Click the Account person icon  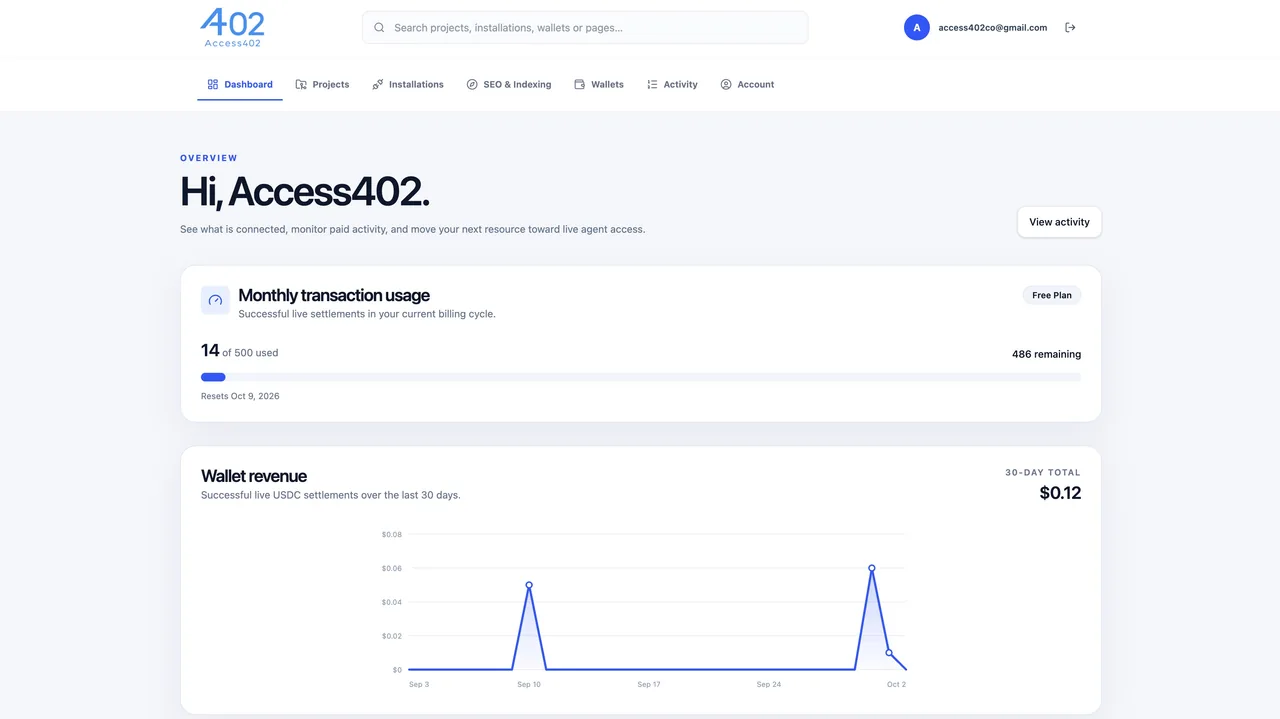(726, 85)
